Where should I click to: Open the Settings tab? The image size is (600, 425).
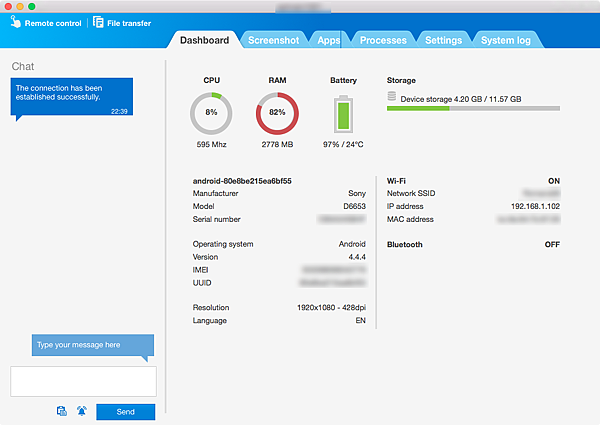[443, 40]
